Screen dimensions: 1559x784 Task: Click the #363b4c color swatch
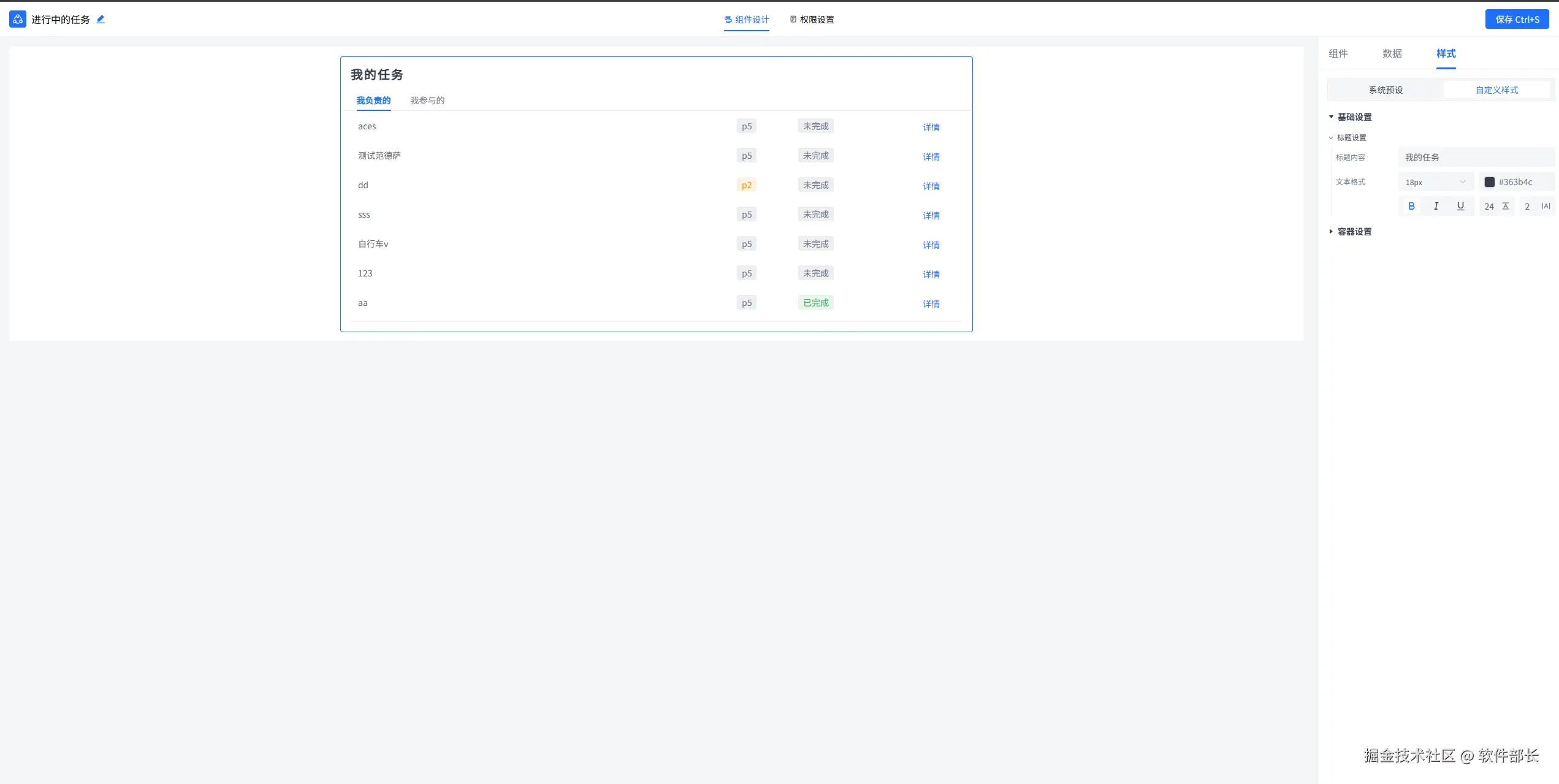pyautogui.click(x=1489, y=182)
